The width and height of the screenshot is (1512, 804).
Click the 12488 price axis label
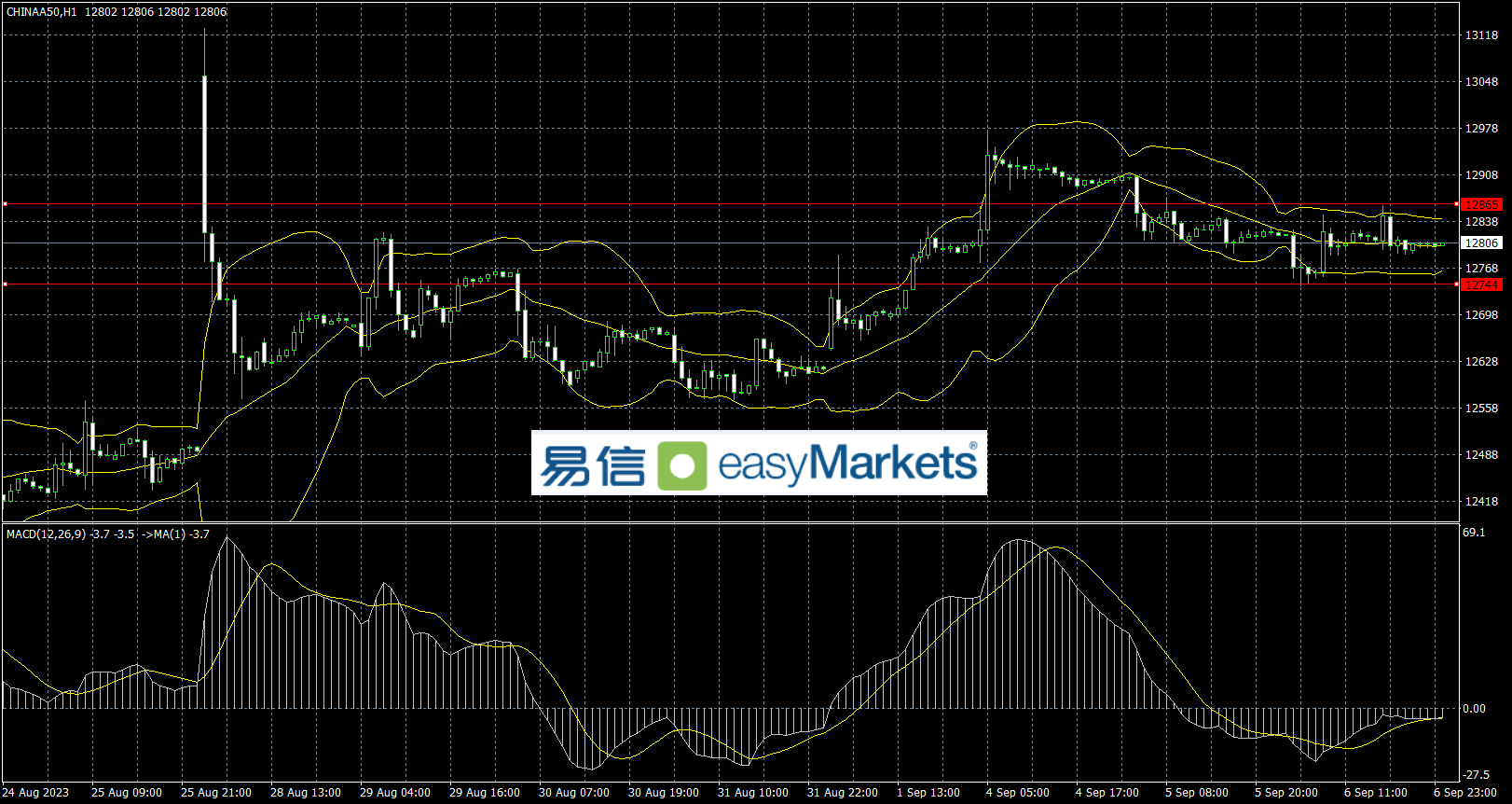point(1481,455)
